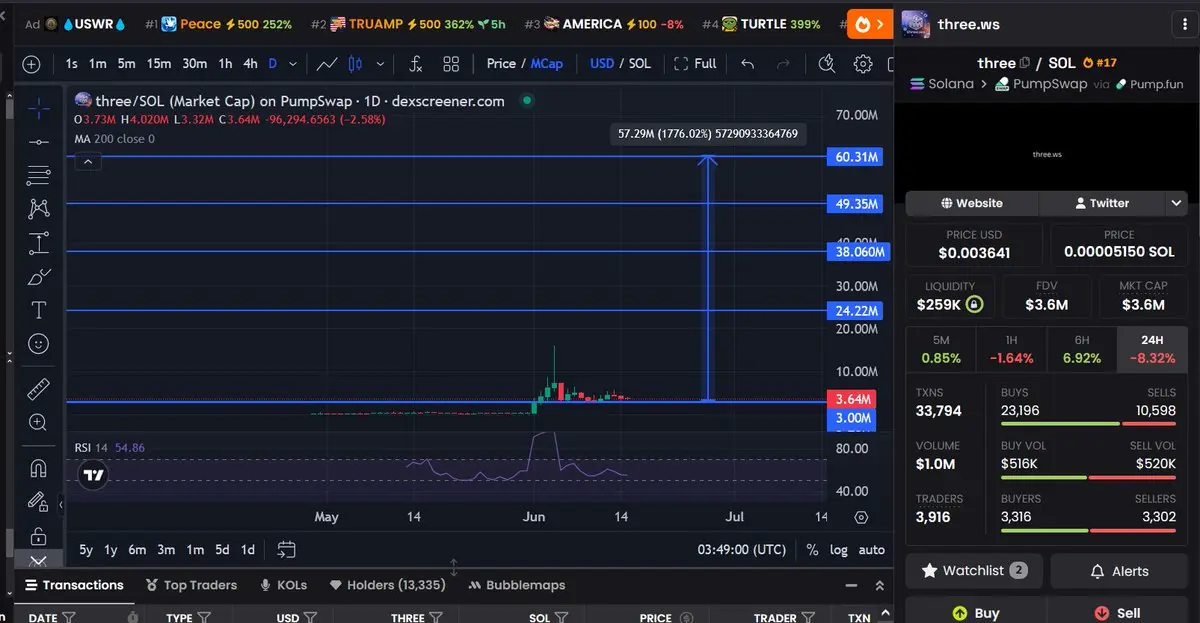Select the 5d date range
The height and width of the screenshot is (623, 1200).
click(222, 550)
